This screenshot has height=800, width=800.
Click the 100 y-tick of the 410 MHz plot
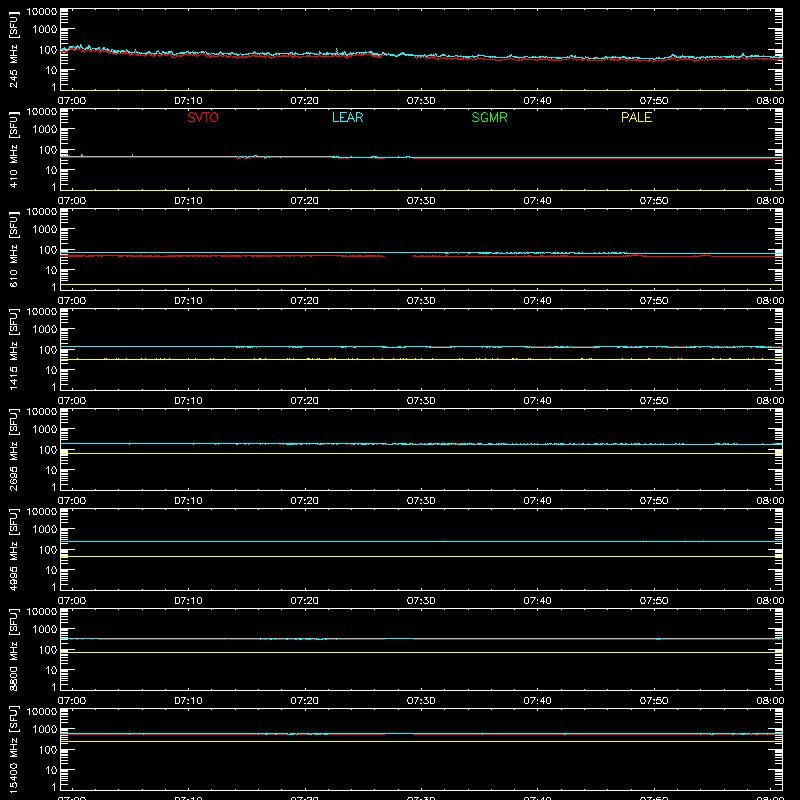point(48,150)
